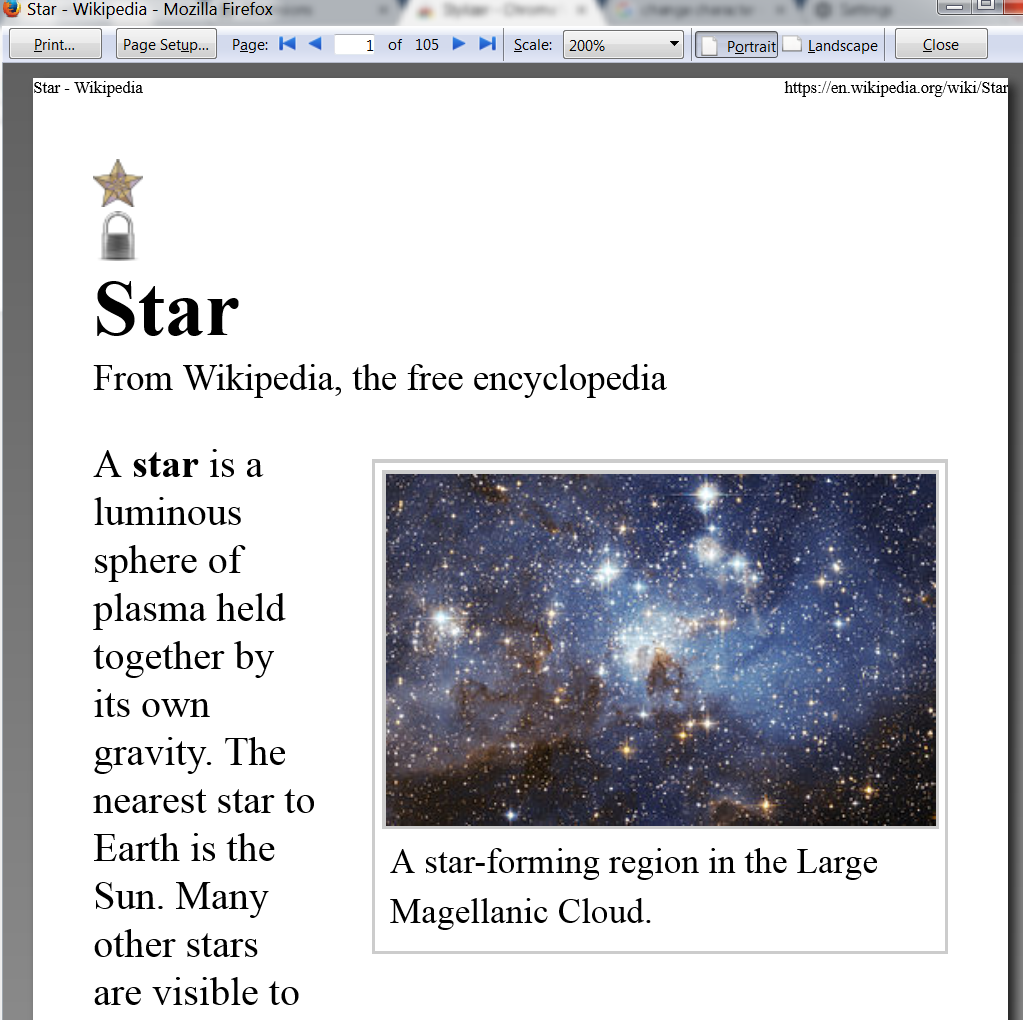Open Page Setup... dialog
Image resolution: width=1023 pixels, height=1020 pixels.
click(x=166, y=45)
